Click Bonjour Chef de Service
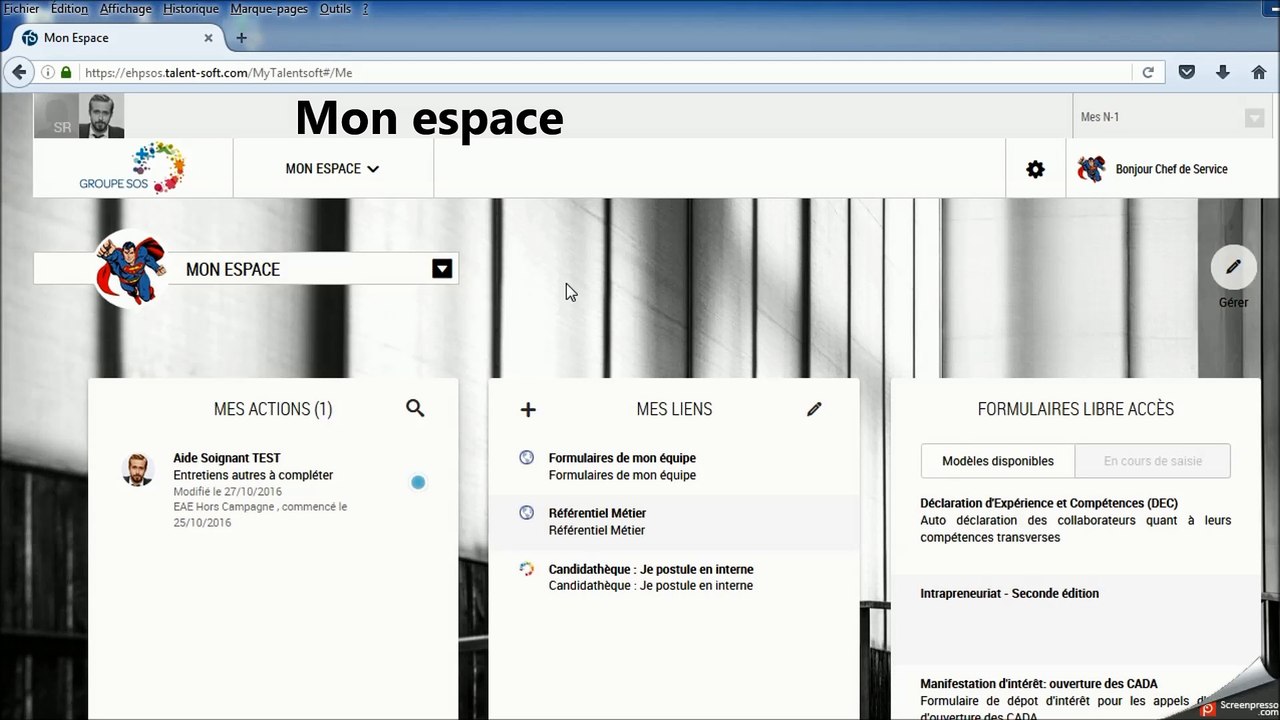 coord(1171,169)
